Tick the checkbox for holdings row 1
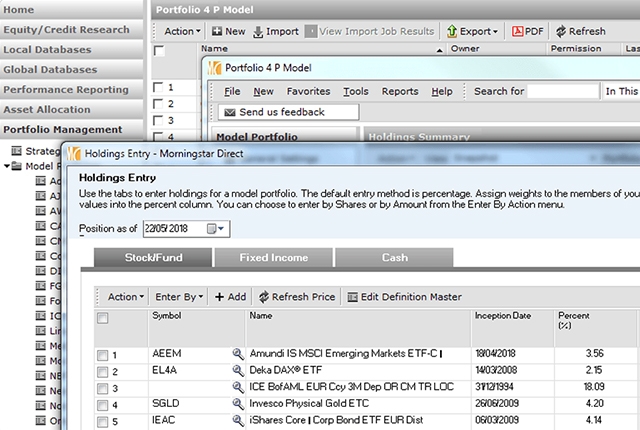 click(102, 355)
